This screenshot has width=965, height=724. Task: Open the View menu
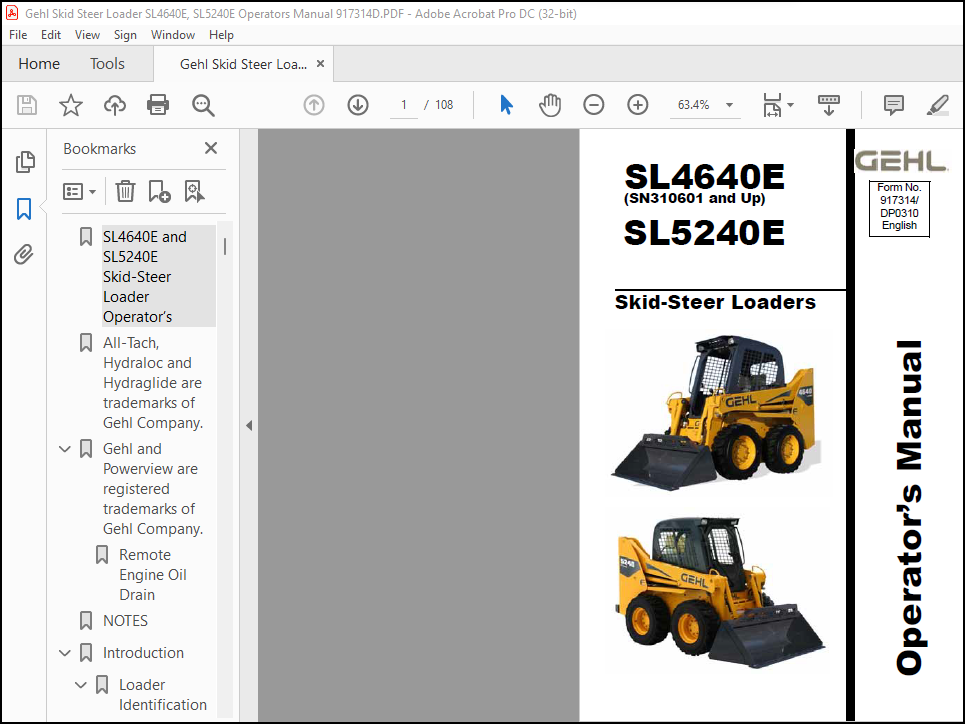[87, 35]
